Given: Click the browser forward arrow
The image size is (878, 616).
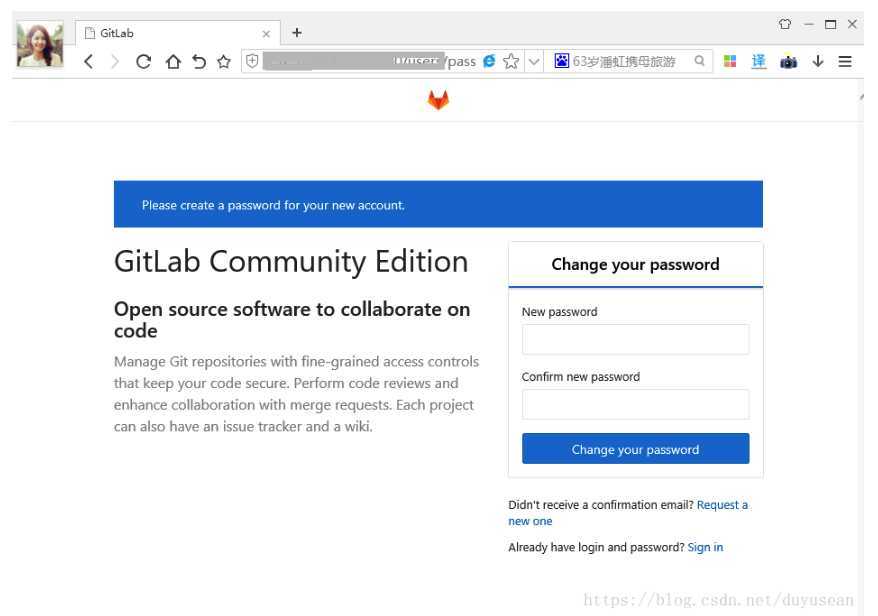Looking at the screenshot, I should 115,61.
